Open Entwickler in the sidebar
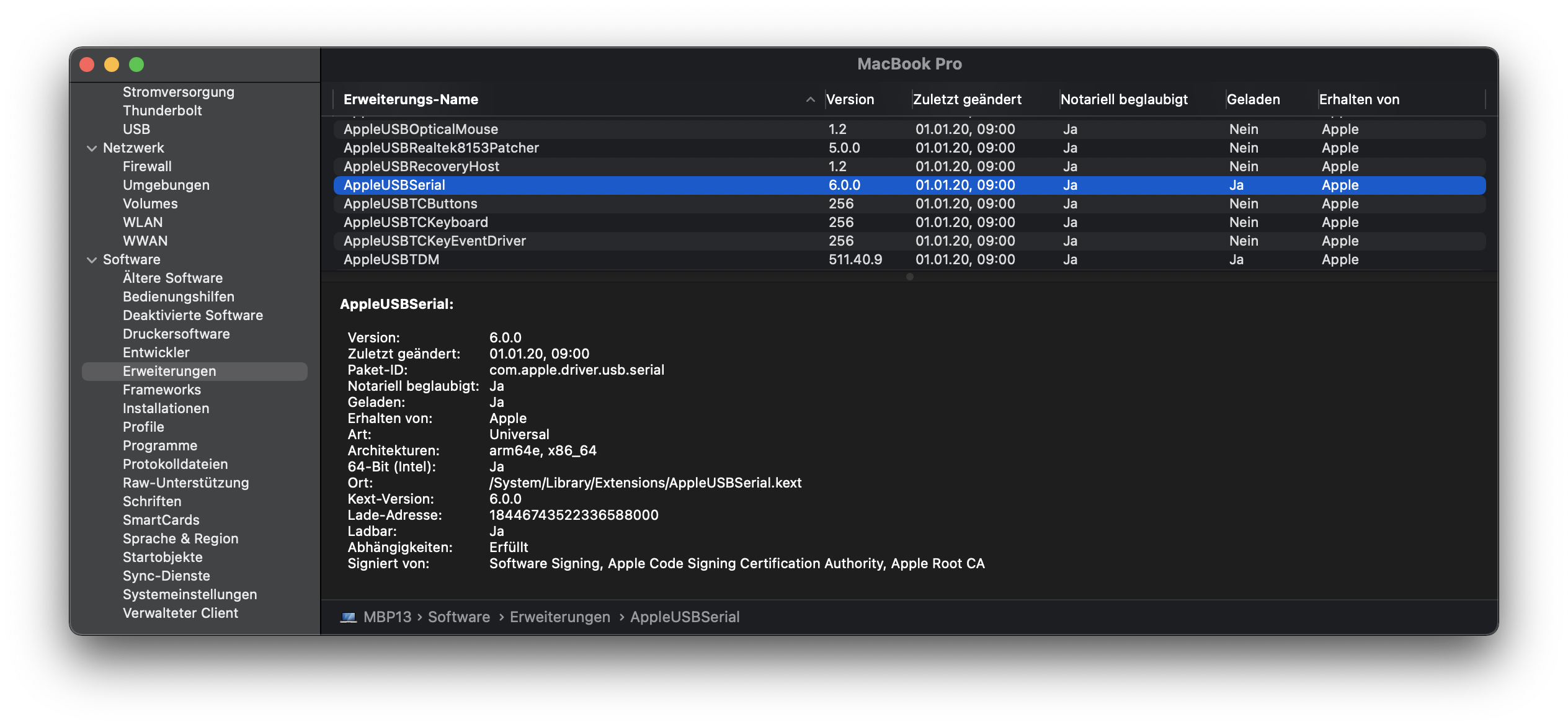Image resolution: width=1568 pixels, height=727 pixels. (156, 352)
